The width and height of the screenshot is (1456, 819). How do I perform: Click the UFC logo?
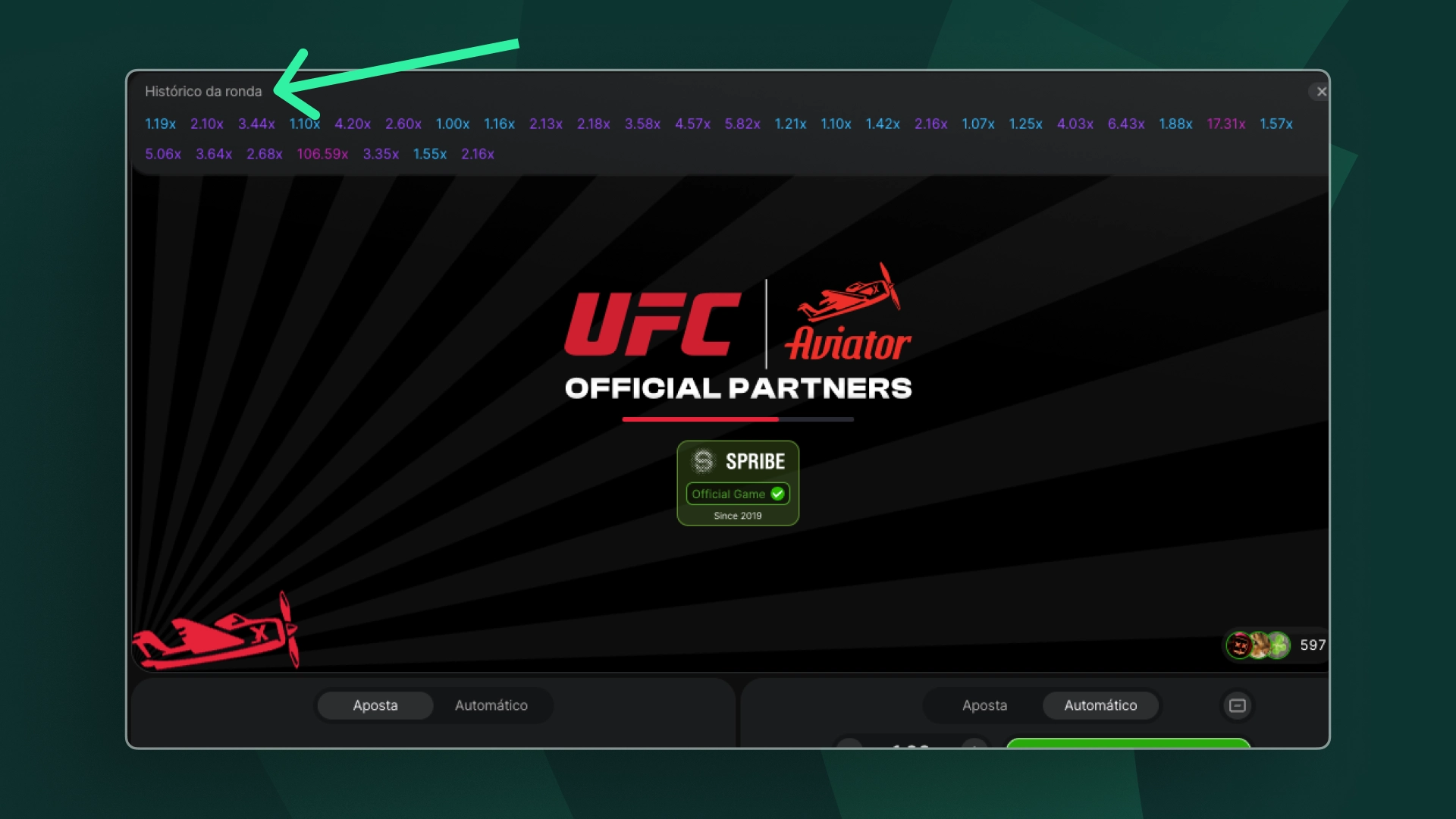click(x=653, y=325)
